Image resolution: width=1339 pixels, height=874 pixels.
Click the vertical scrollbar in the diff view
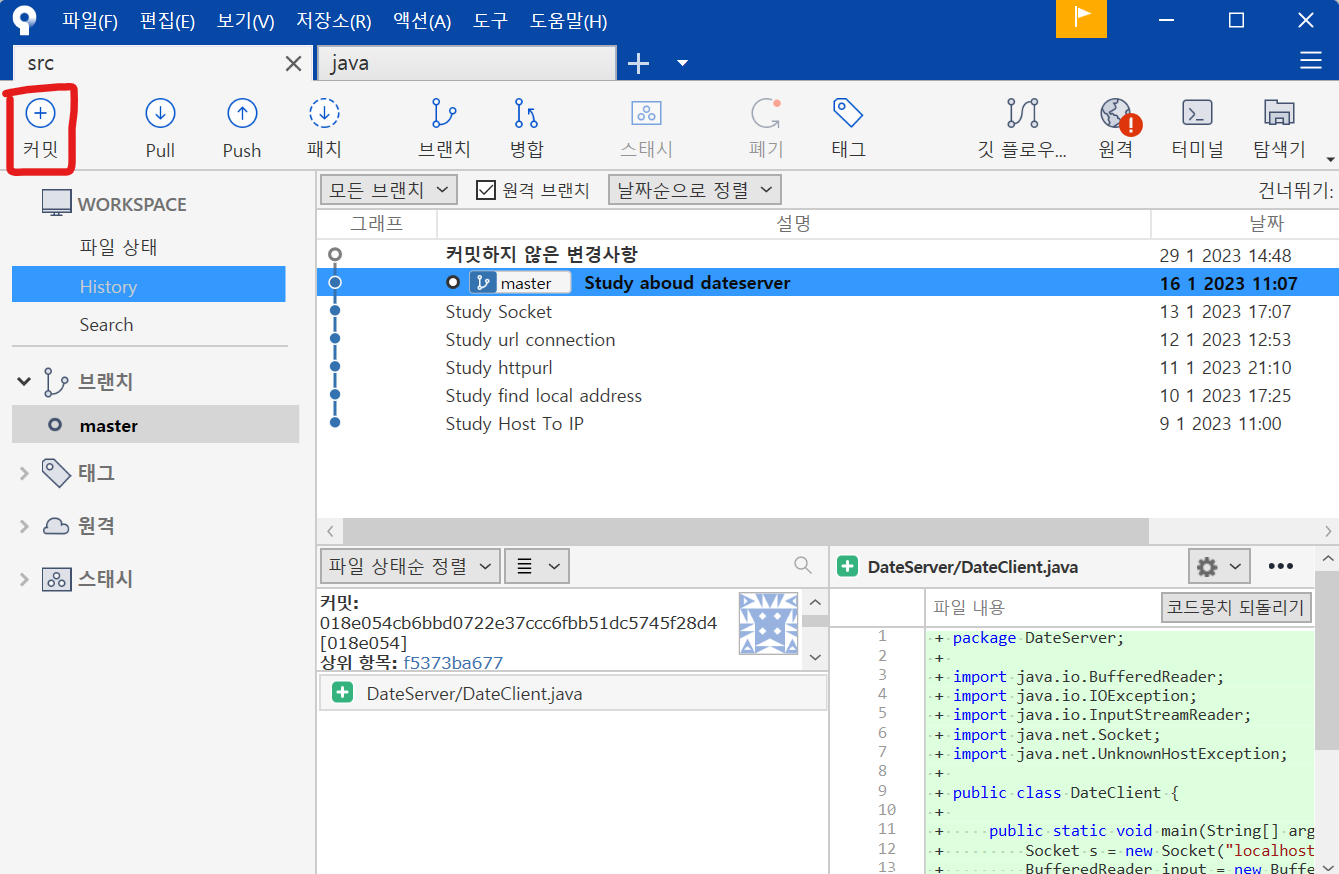coord(1327,661)
